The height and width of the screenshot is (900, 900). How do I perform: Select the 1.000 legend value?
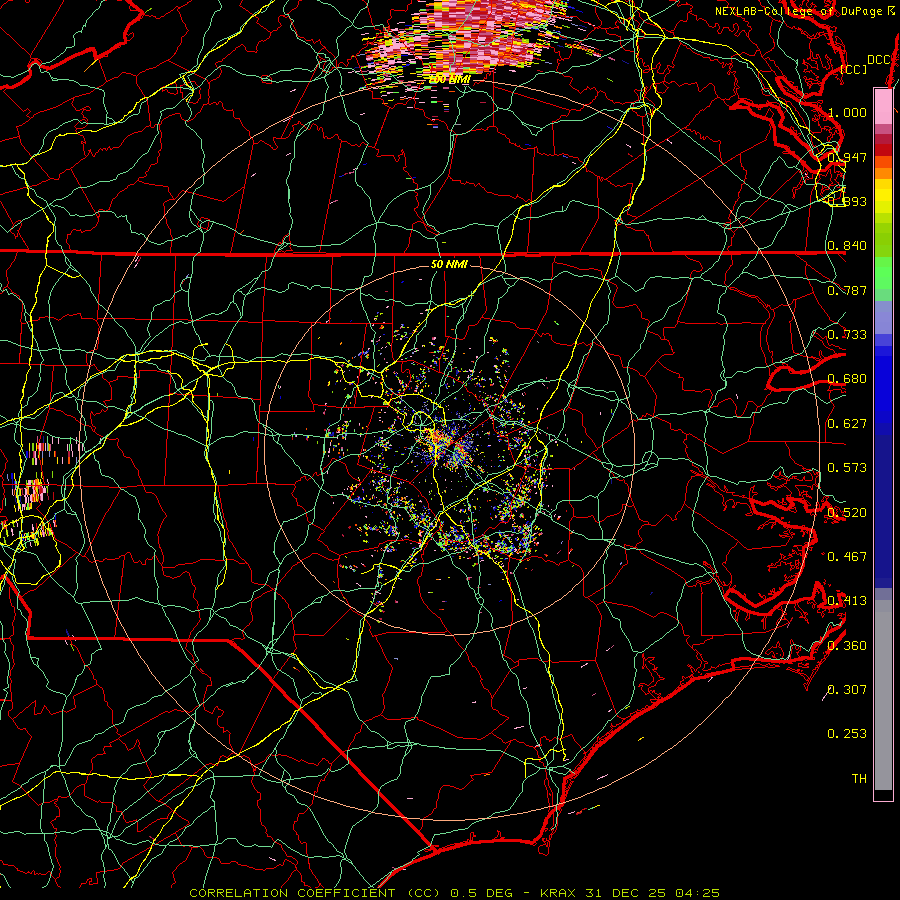click(847, 112)
